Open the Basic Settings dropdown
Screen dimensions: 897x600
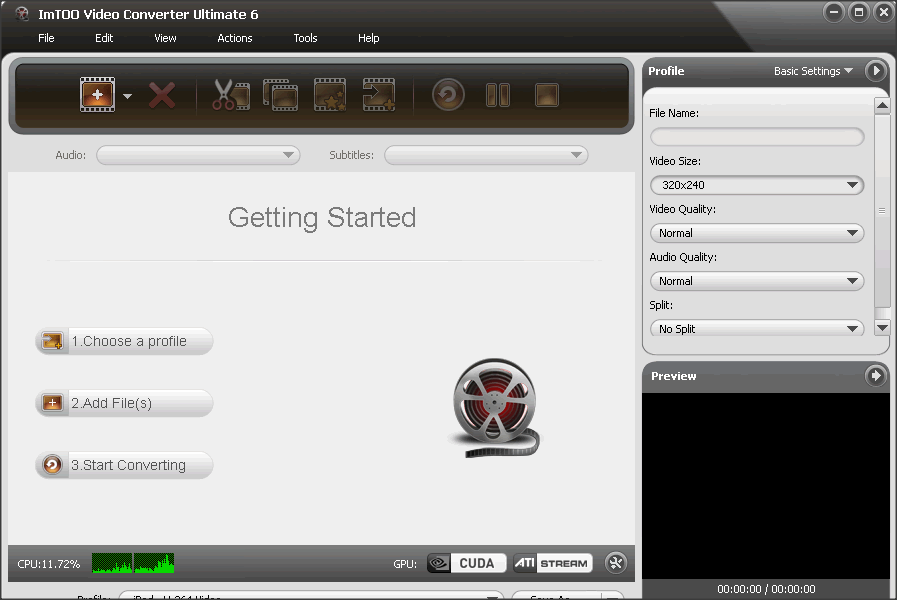pos(813,71)
